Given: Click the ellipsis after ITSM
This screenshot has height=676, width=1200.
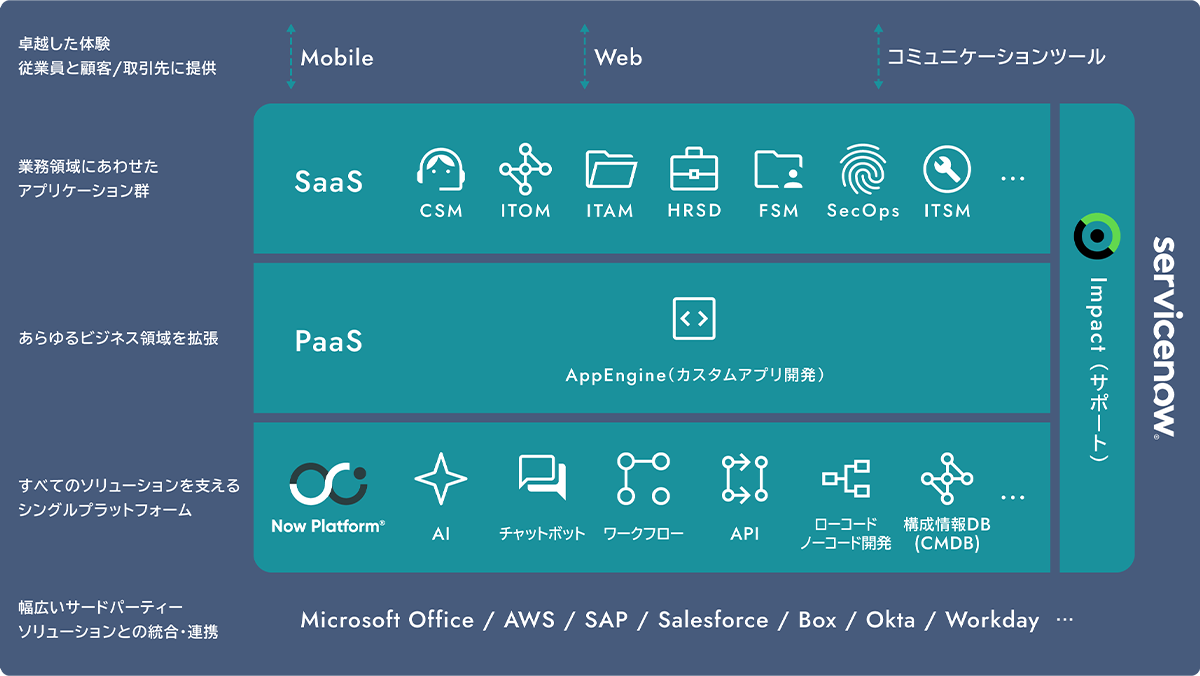Looking at the screenshot, I should point(1013,179).
